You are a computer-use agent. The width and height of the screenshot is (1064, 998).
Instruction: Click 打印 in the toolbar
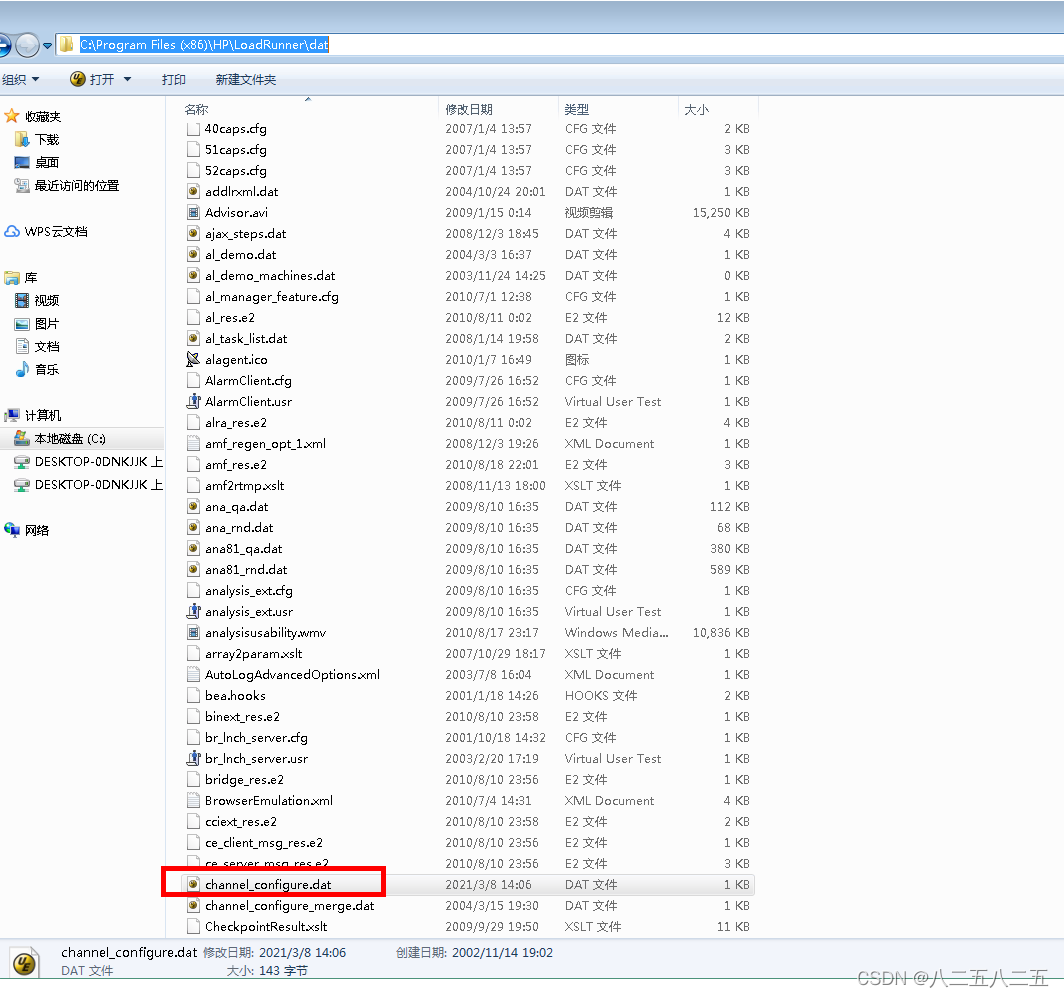coord(174,80)
